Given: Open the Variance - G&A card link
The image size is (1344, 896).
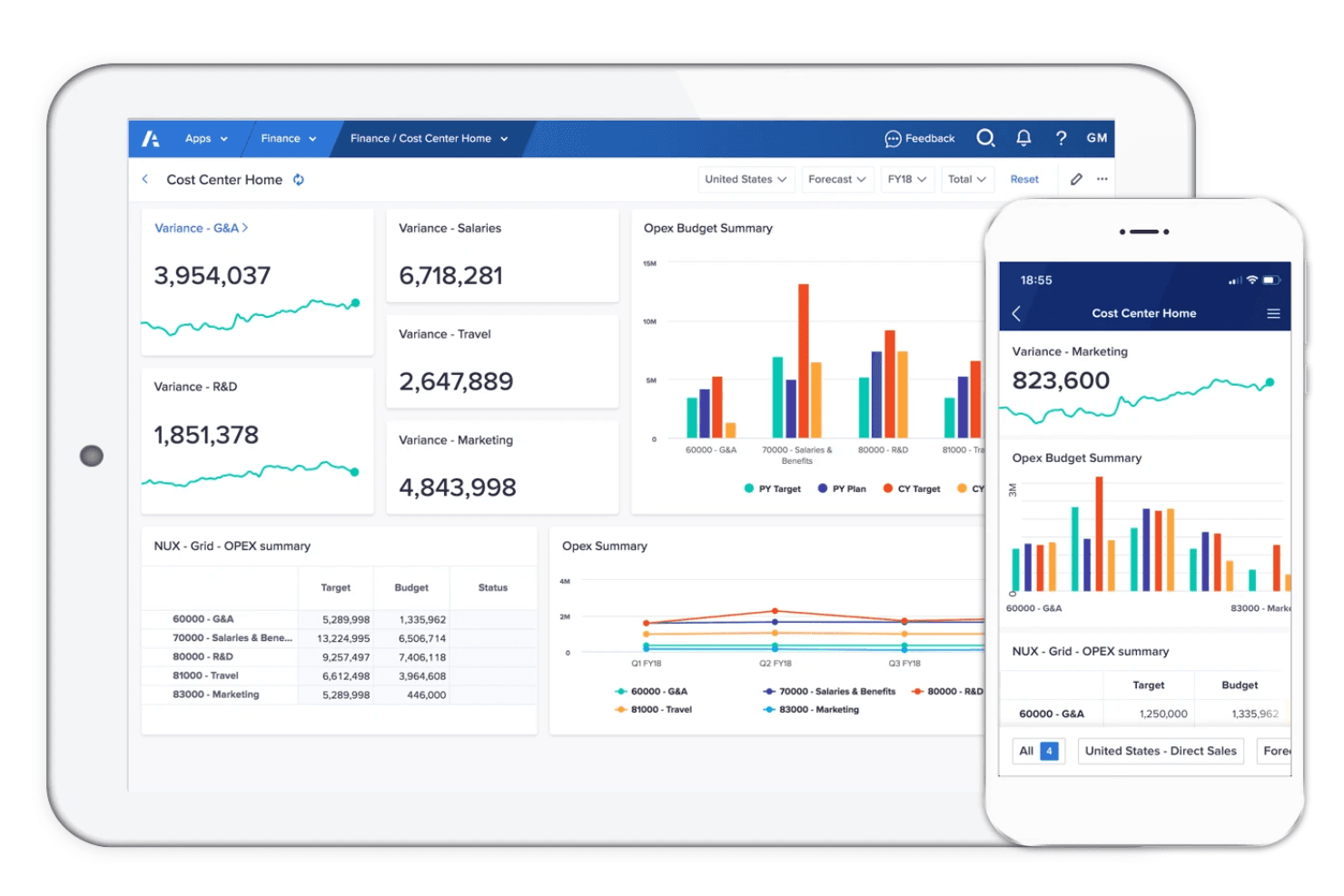Looking at the screenshot, I should [x=201, y=228].
